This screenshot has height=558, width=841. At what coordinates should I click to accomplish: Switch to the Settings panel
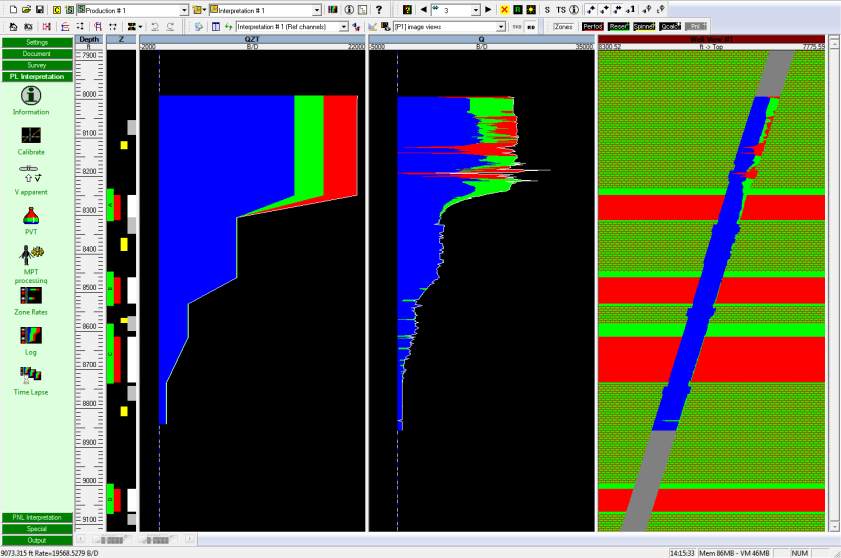pyautogui.click(x=37, y=42)
